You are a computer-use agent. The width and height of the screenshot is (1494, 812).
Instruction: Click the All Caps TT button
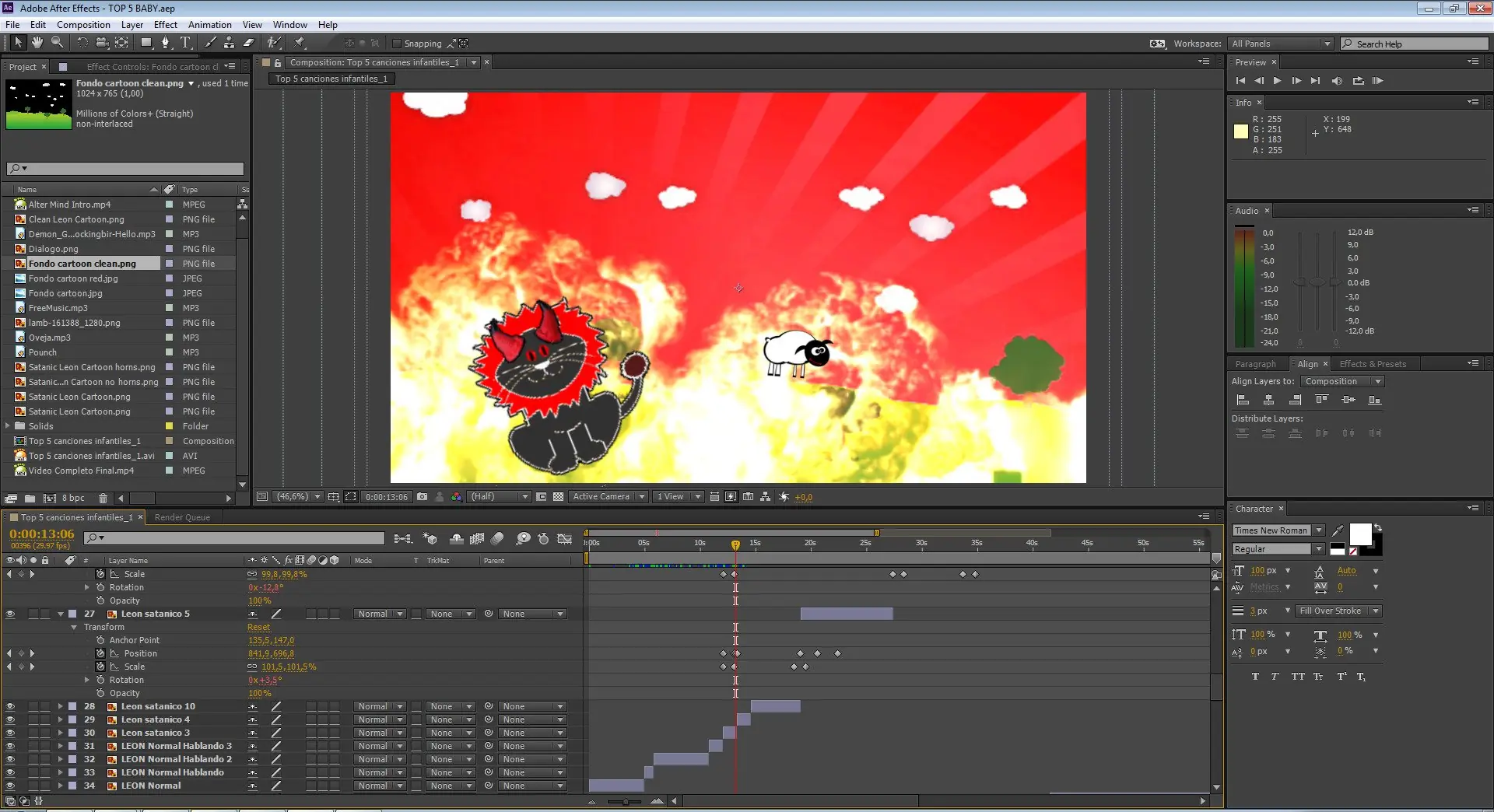[1298, 677]
